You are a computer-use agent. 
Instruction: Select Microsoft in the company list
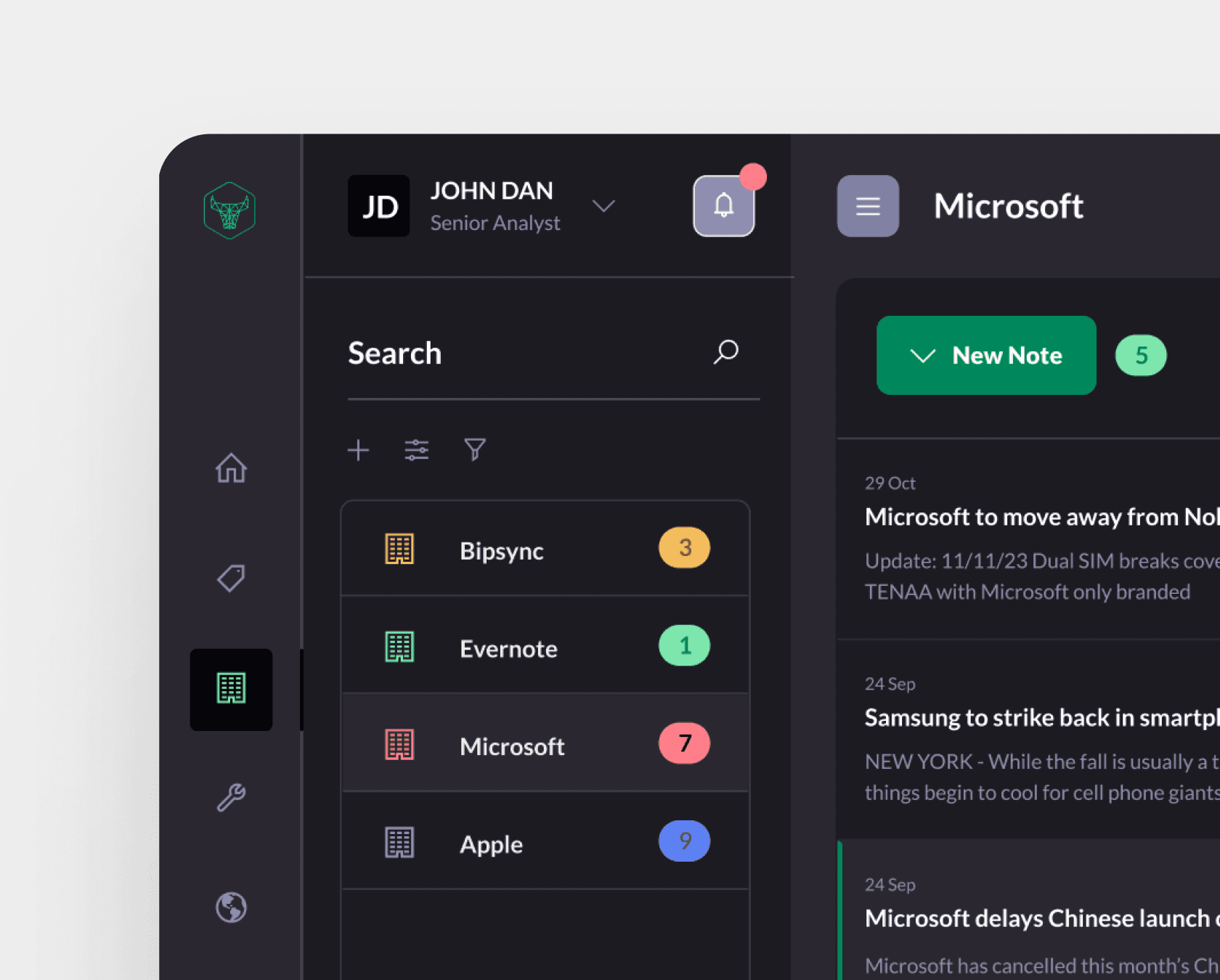click(545, 743)
